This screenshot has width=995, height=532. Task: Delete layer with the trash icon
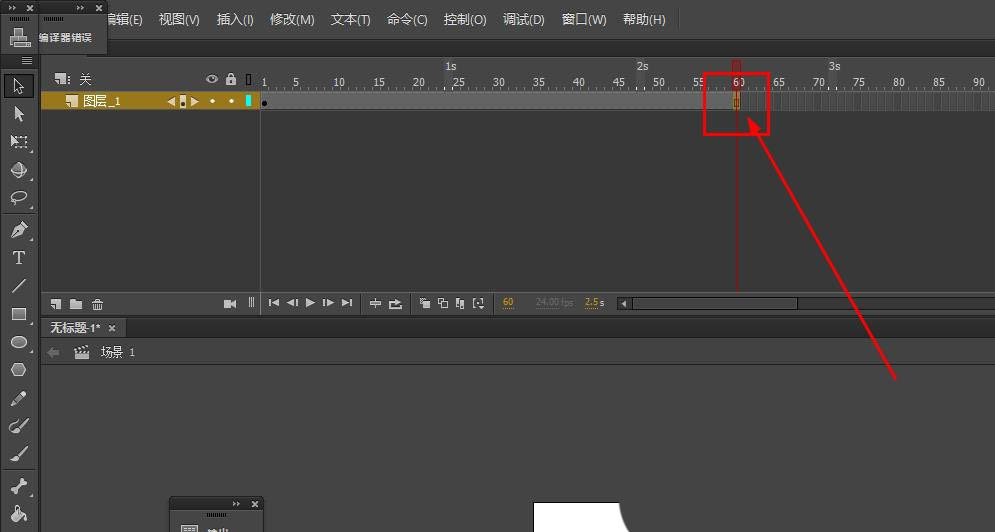pyautogui.click(x=97, y=304)
